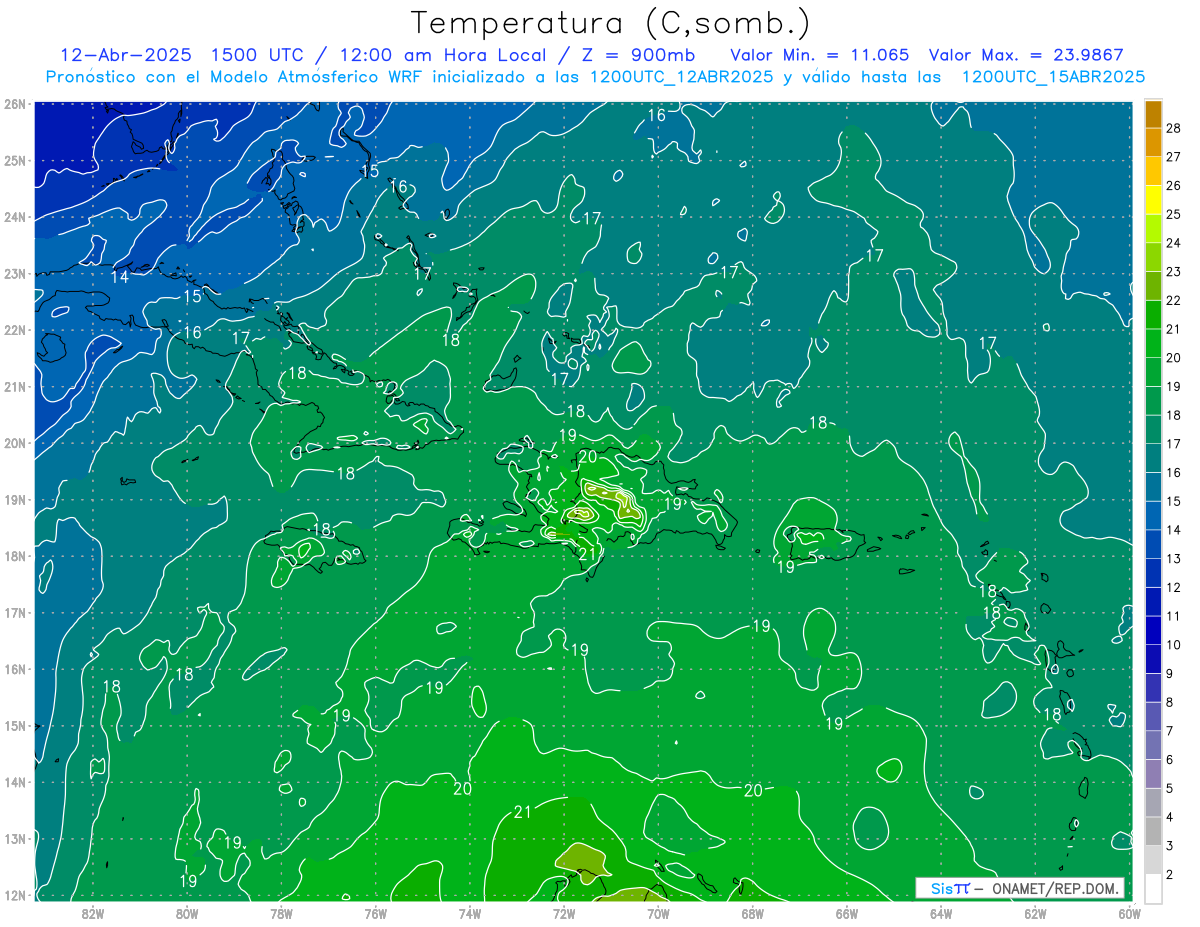This screenshot has width=1200, height=927.
Task: Pick the brown swatch above legend value 28
Action: (x=1153, y=114)
